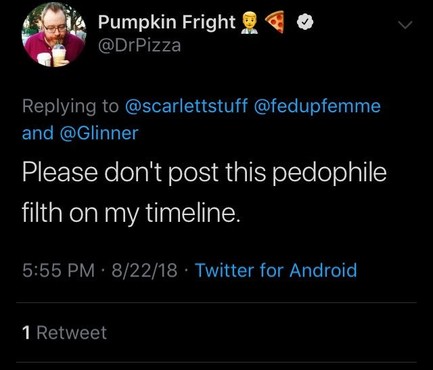Open the Twitter for Android source link
Image resolution: width=433 pixels, height=370 pixels.
[x=276, y=270]
